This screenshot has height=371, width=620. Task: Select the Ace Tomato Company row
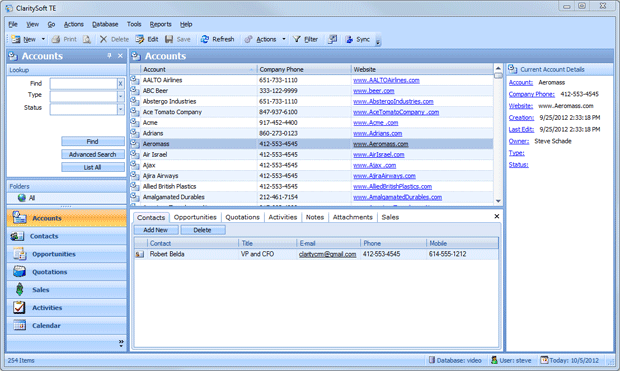[312, 112]
